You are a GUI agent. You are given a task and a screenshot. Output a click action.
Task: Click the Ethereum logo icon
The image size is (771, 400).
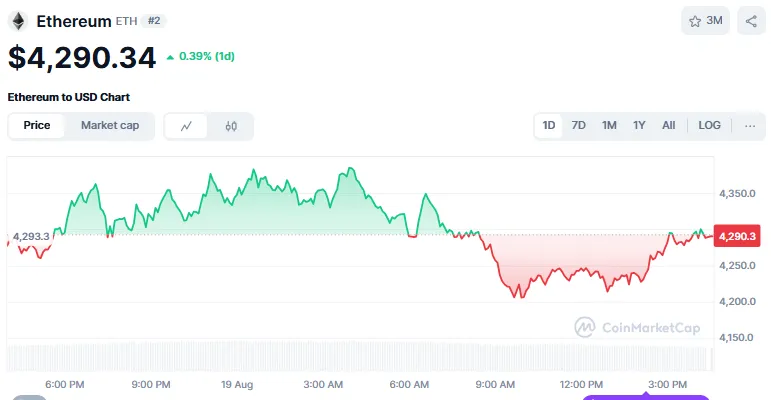[18, 21]
